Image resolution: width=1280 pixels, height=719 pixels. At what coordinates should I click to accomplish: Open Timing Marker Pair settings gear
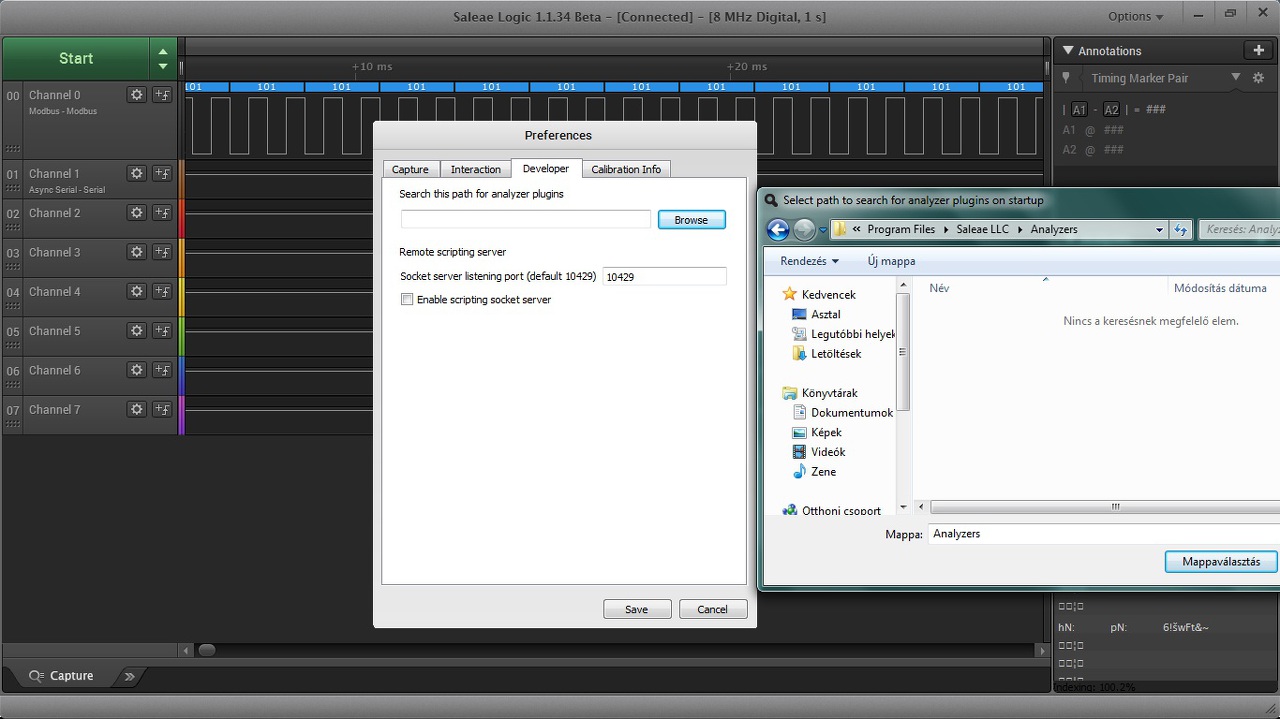click(x=1259, y=78)
